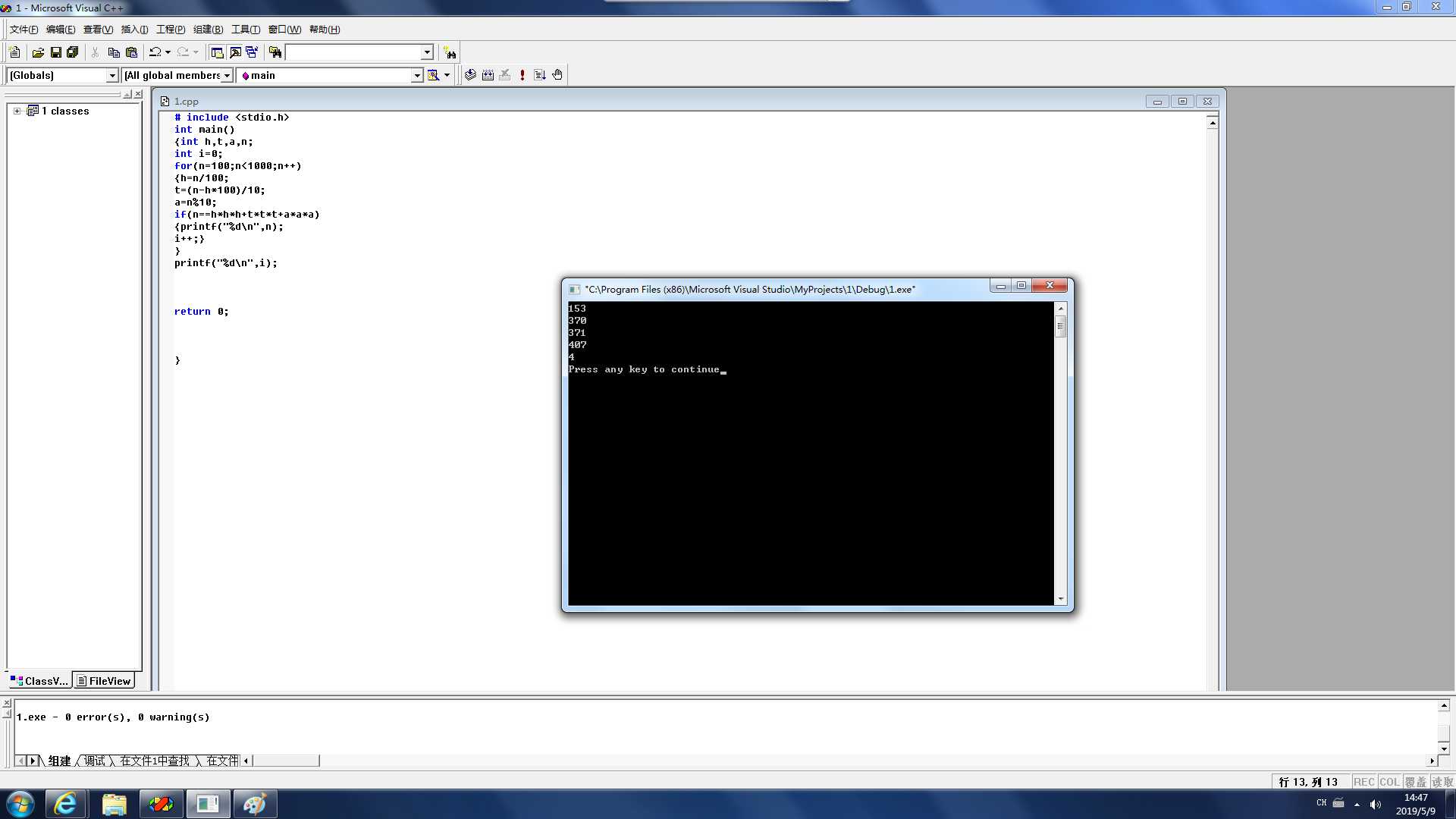Open All global members filter dropdown
Viewport: 1456px width, 819px height.
tap(227, 75)
